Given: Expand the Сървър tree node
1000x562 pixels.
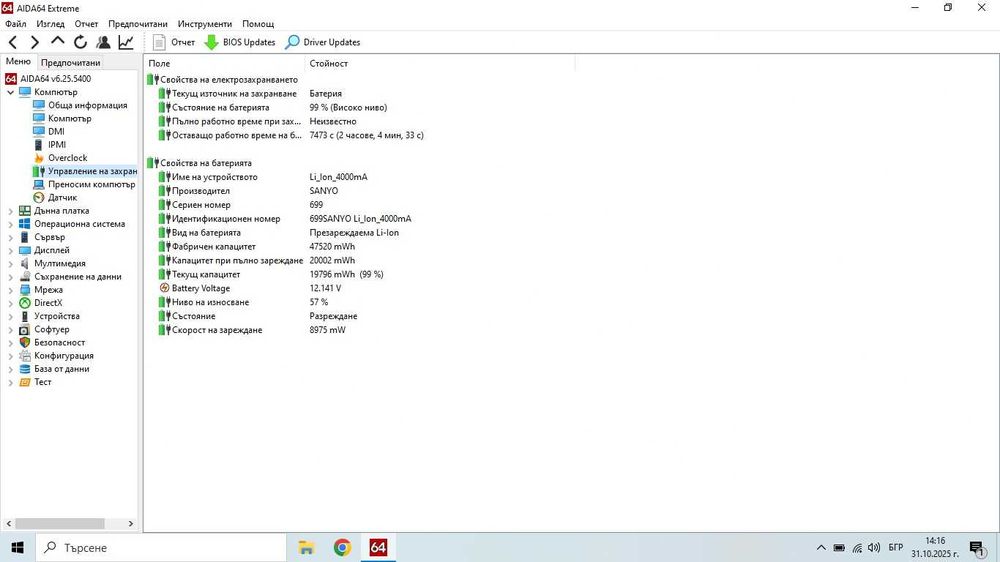Looking at the screenshot, I should (10, 237).
